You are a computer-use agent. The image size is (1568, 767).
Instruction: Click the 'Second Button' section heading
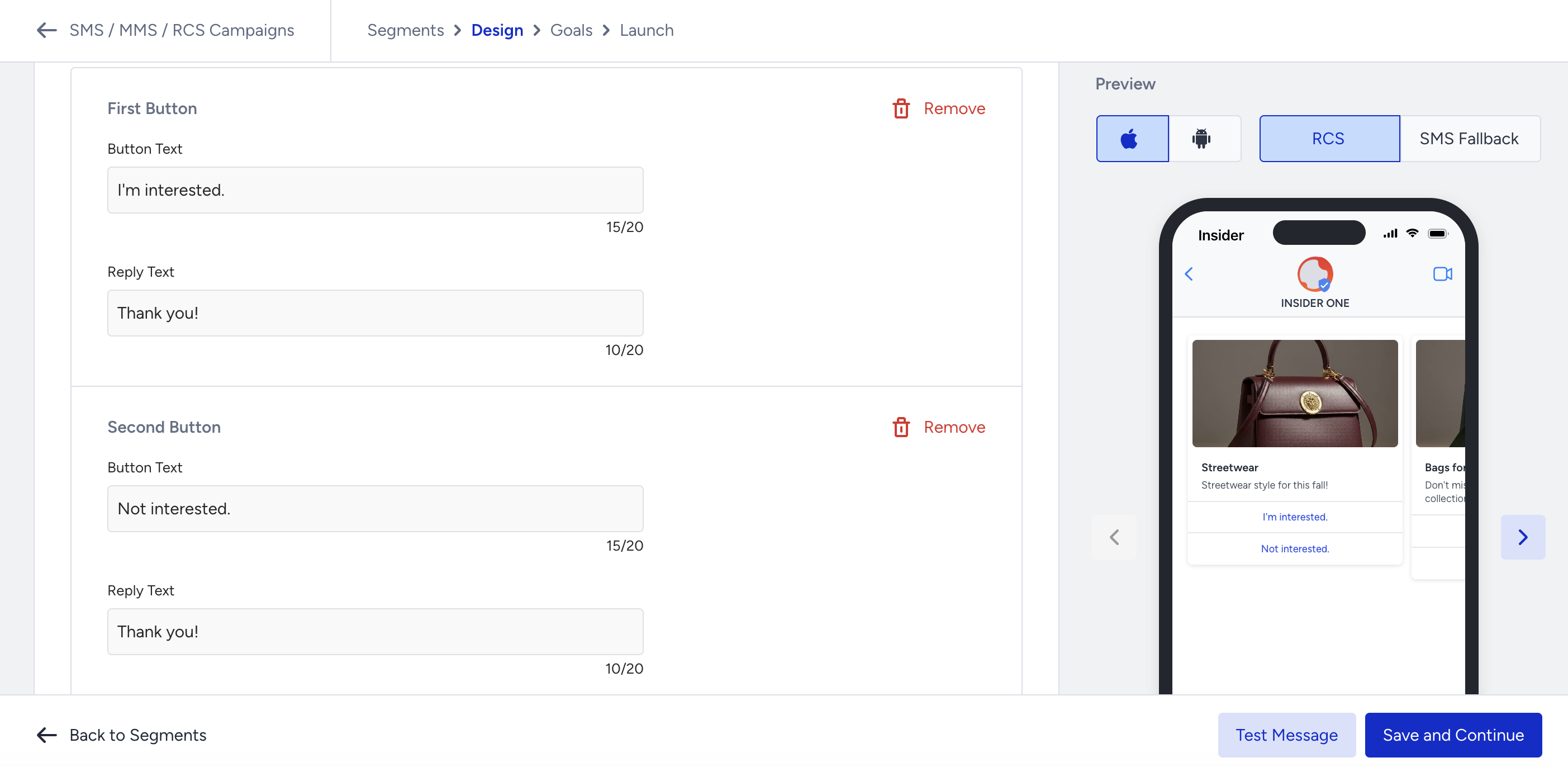click(164, 427)
